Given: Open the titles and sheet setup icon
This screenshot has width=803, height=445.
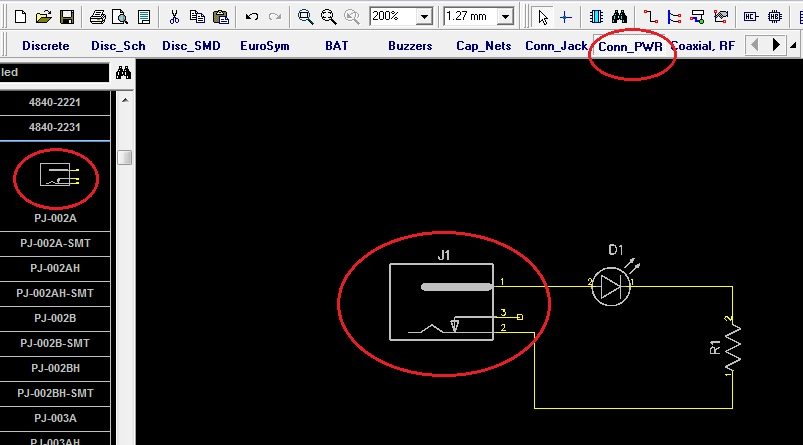Looking at the screenshot, I should pyautogui.click(x=144, y=17).
